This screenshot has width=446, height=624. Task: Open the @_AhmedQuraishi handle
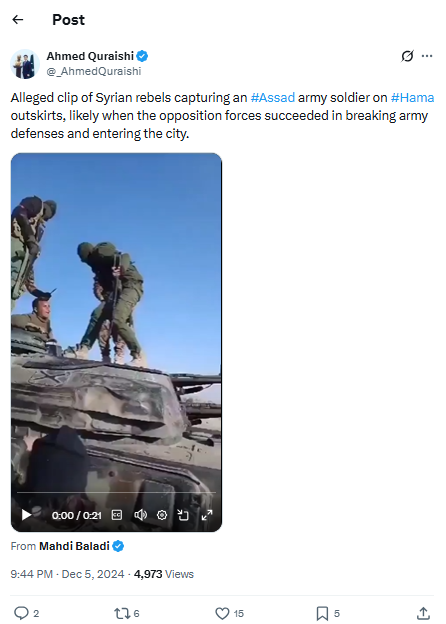[94, 71]
